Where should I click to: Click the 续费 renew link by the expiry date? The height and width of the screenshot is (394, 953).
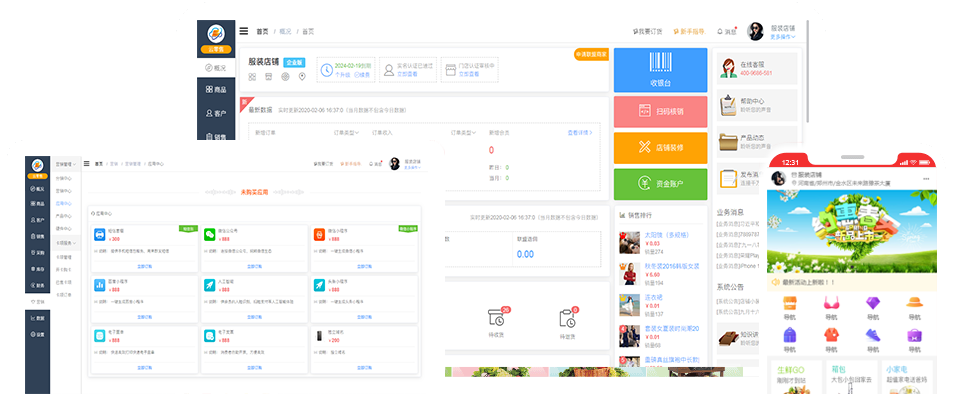tap(362, 74)
